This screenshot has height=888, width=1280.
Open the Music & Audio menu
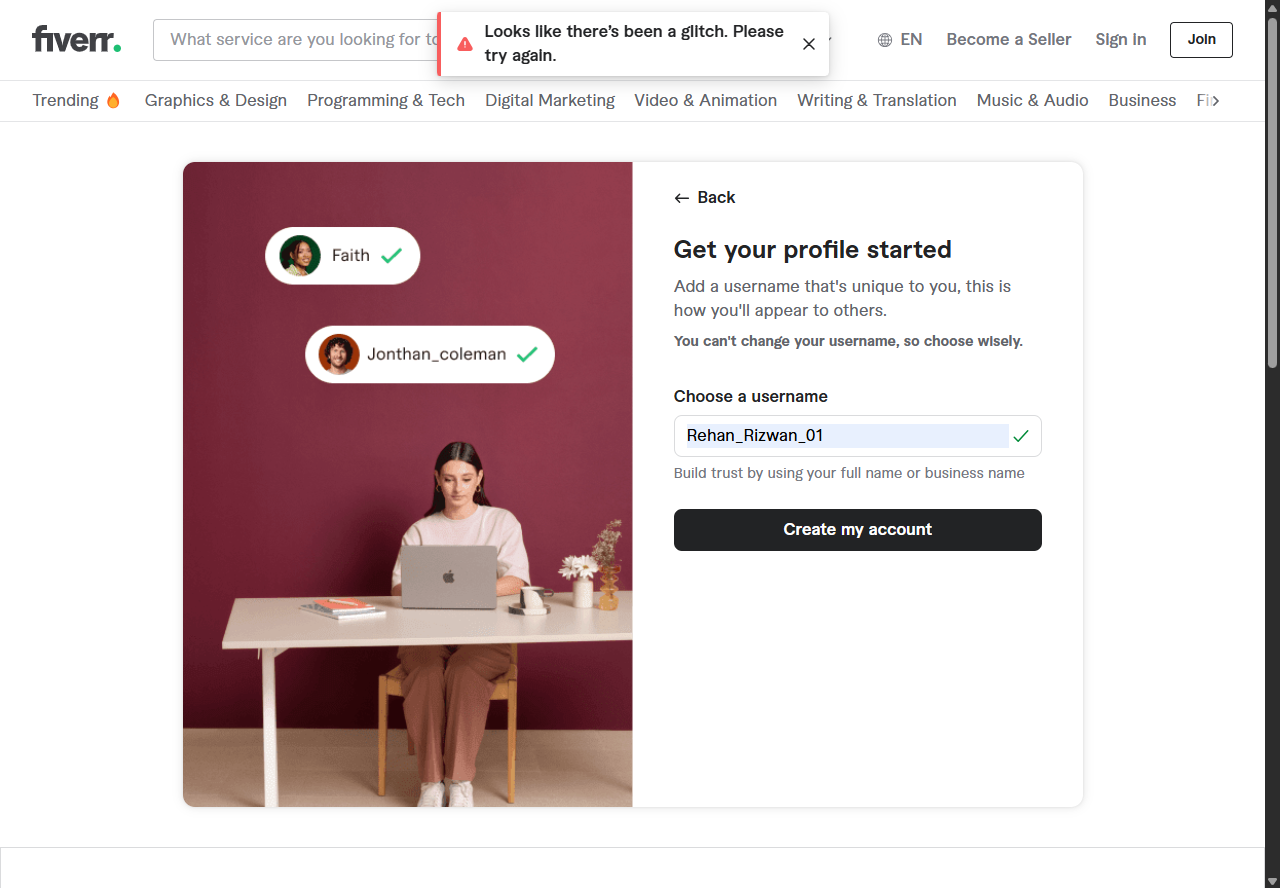tap(1033, 100)
